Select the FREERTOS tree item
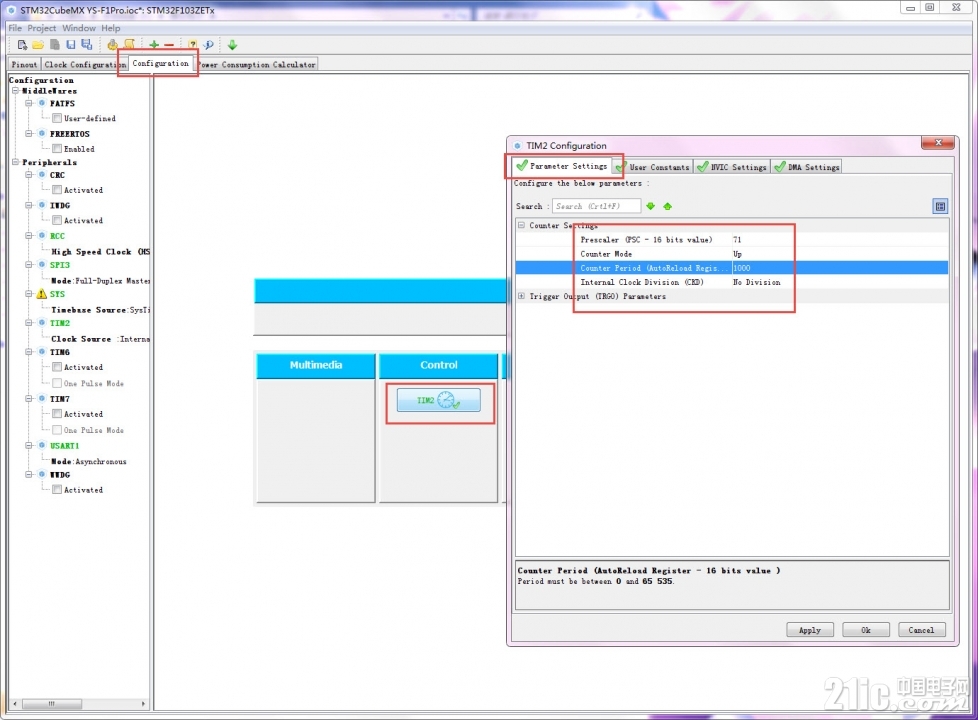This screenshot has height=720, width=978. pyautogui.click(x=70, y=134)
